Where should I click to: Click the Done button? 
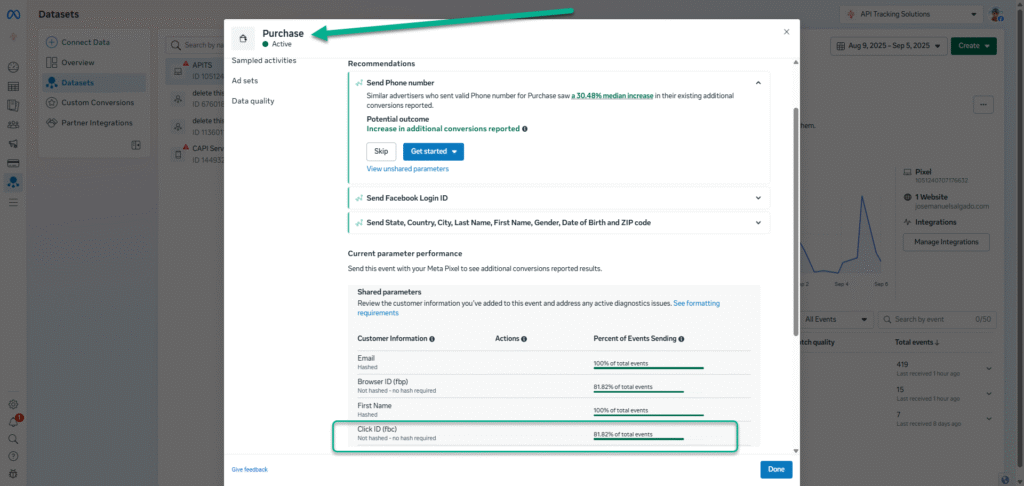pos(776,469)
